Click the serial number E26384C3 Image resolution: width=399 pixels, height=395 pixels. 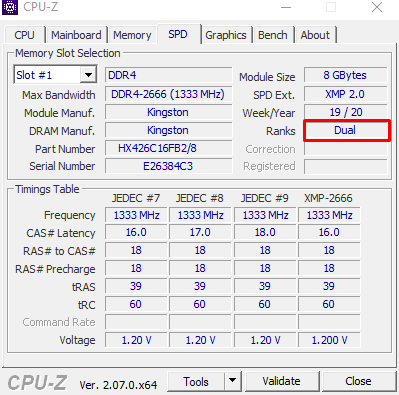coord(168,166)
